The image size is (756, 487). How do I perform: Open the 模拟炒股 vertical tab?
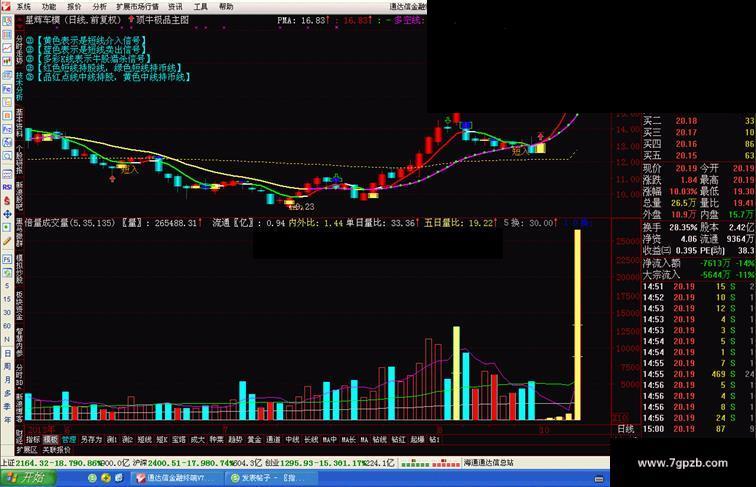pyautogui.click(x=19, y=269)
